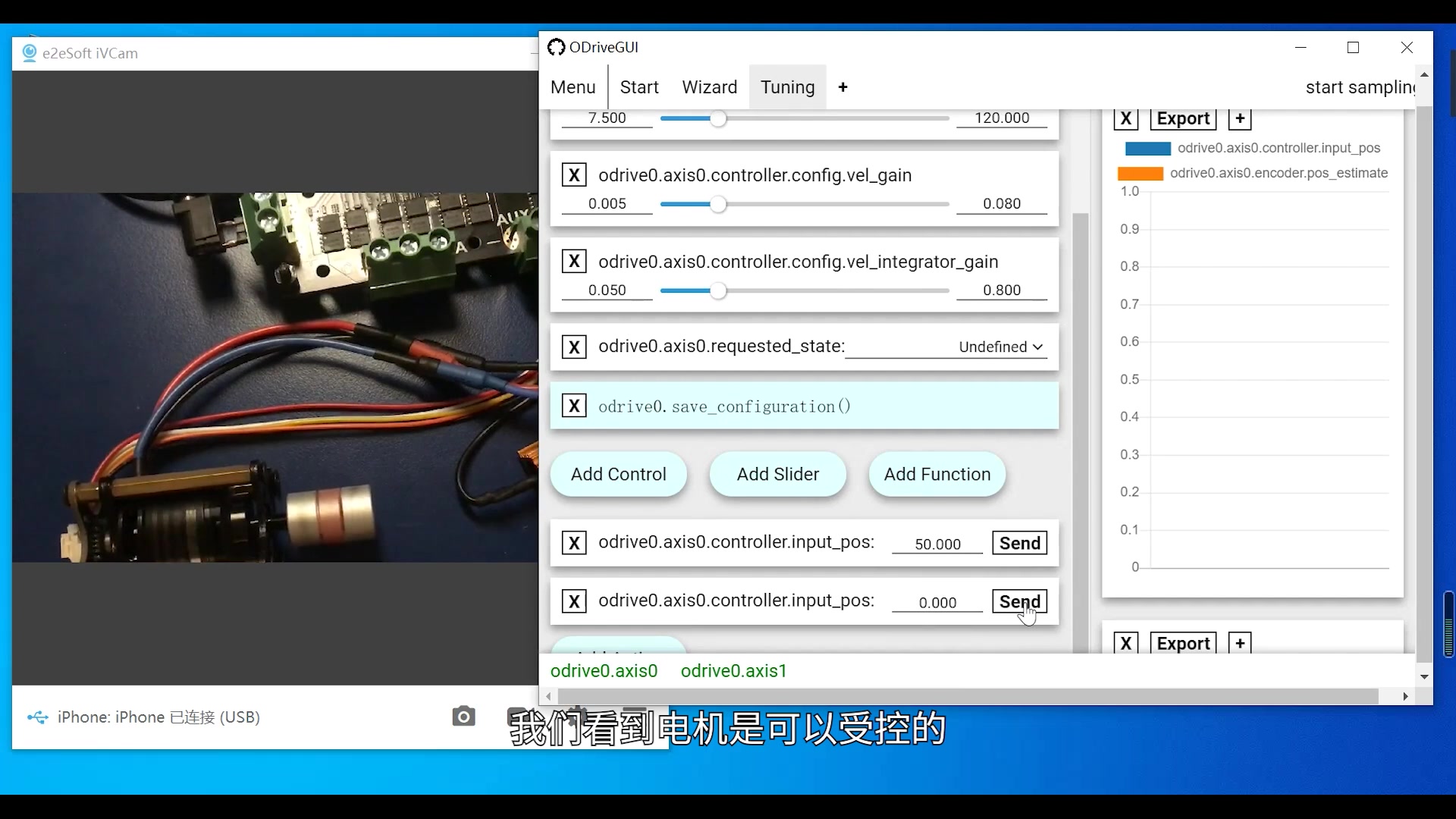Select the odrive0.axis1 tab

coord(733,670)
